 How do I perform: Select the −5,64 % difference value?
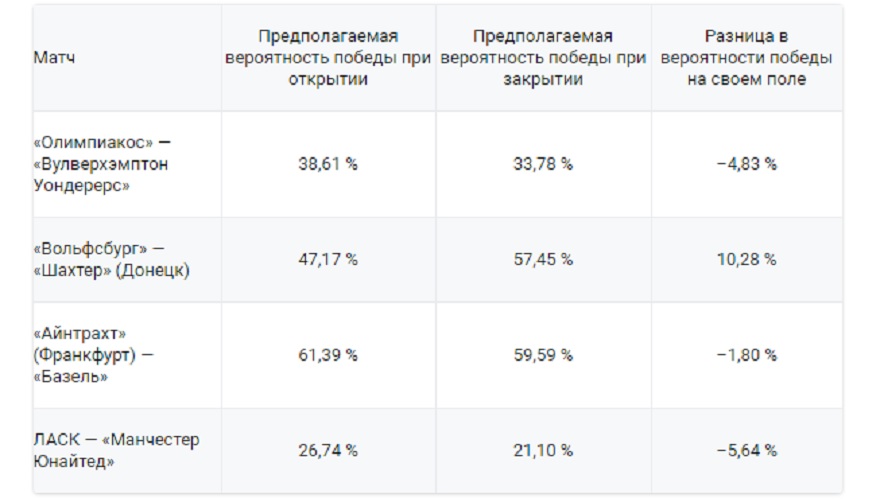tap(746, 450)
